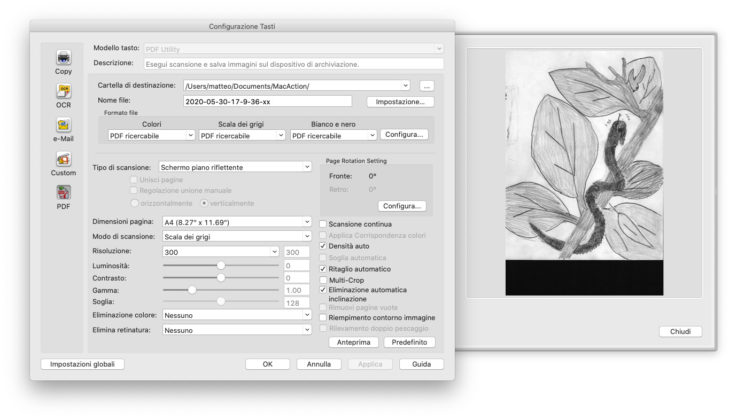Select the orizzontalmente radio button
The image size is (729, 420).
tap(135, 203)
